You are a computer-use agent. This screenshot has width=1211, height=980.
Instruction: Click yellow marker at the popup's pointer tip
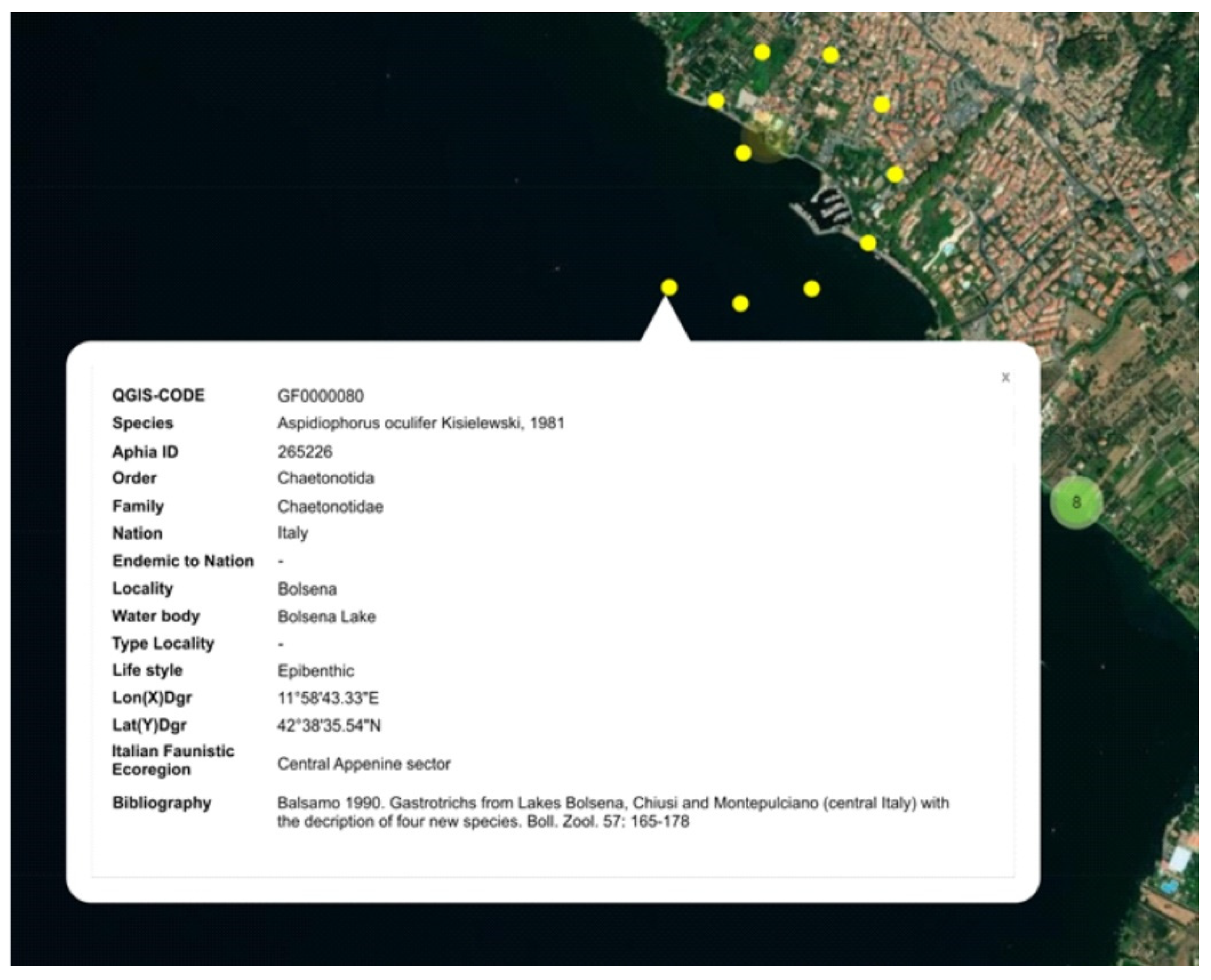[669, 287]
